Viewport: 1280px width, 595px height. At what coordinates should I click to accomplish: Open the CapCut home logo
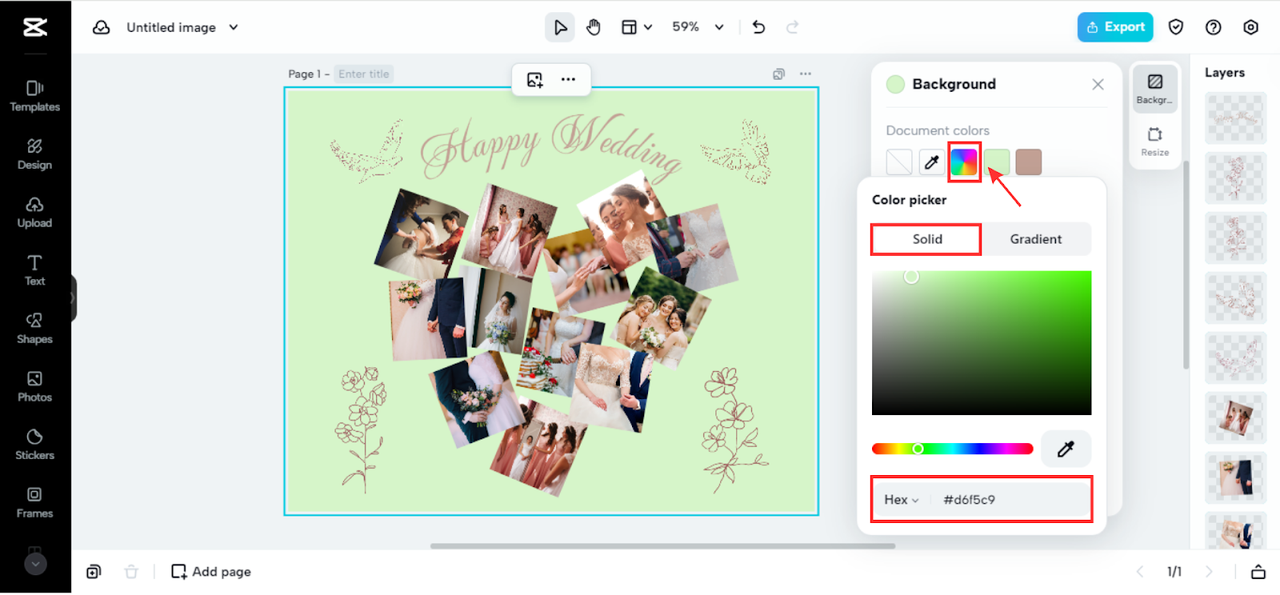pos(35,27)
